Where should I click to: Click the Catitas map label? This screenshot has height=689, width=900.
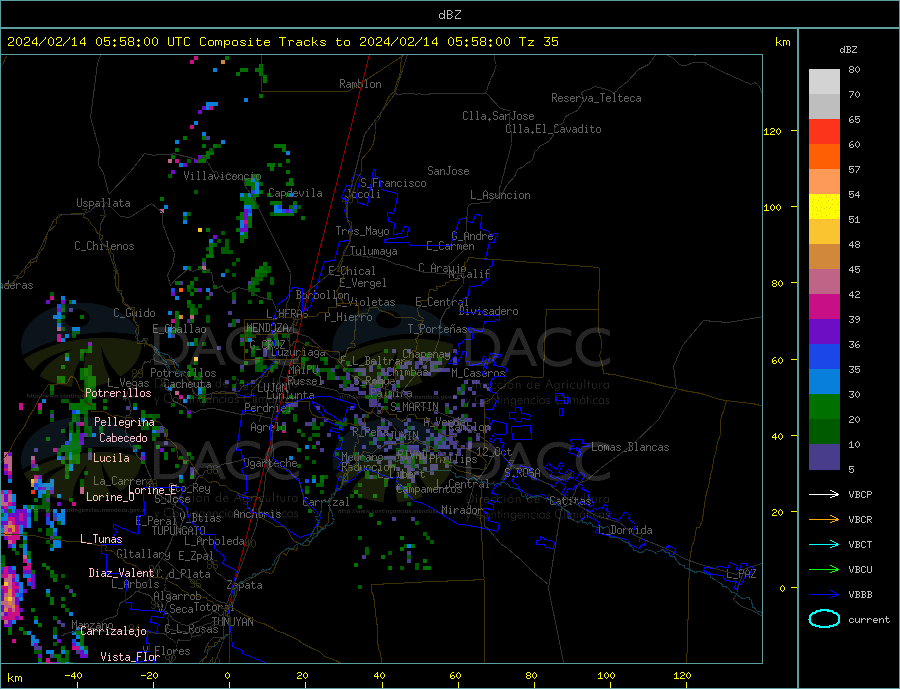point(570,501)
